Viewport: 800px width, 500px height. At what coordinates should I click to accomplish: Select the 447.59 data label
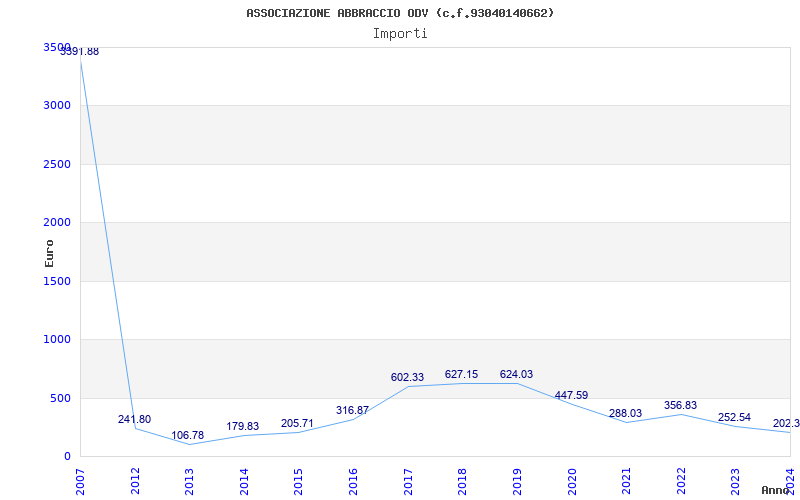coord(571,395)
